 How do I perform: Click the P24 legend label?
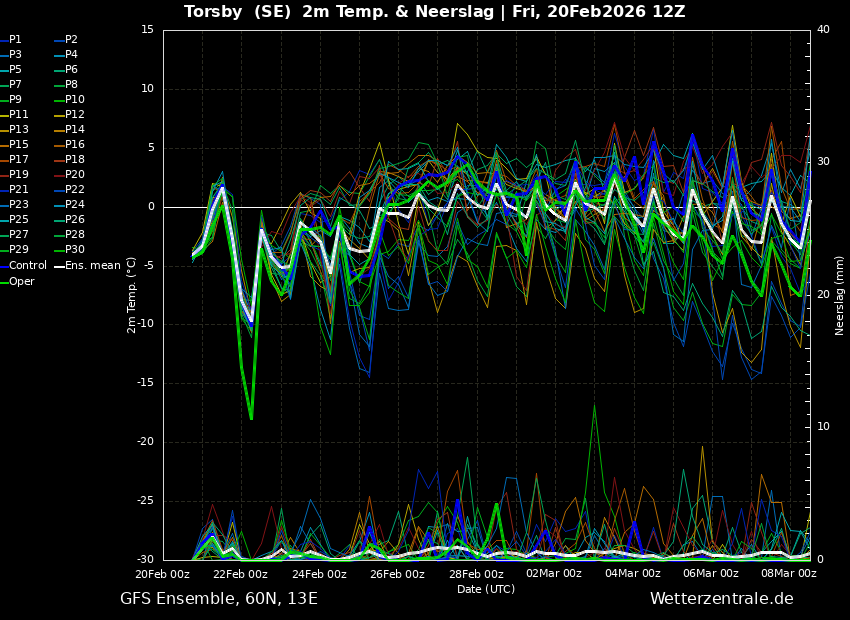pyautogui.click(x=74, y=205)
